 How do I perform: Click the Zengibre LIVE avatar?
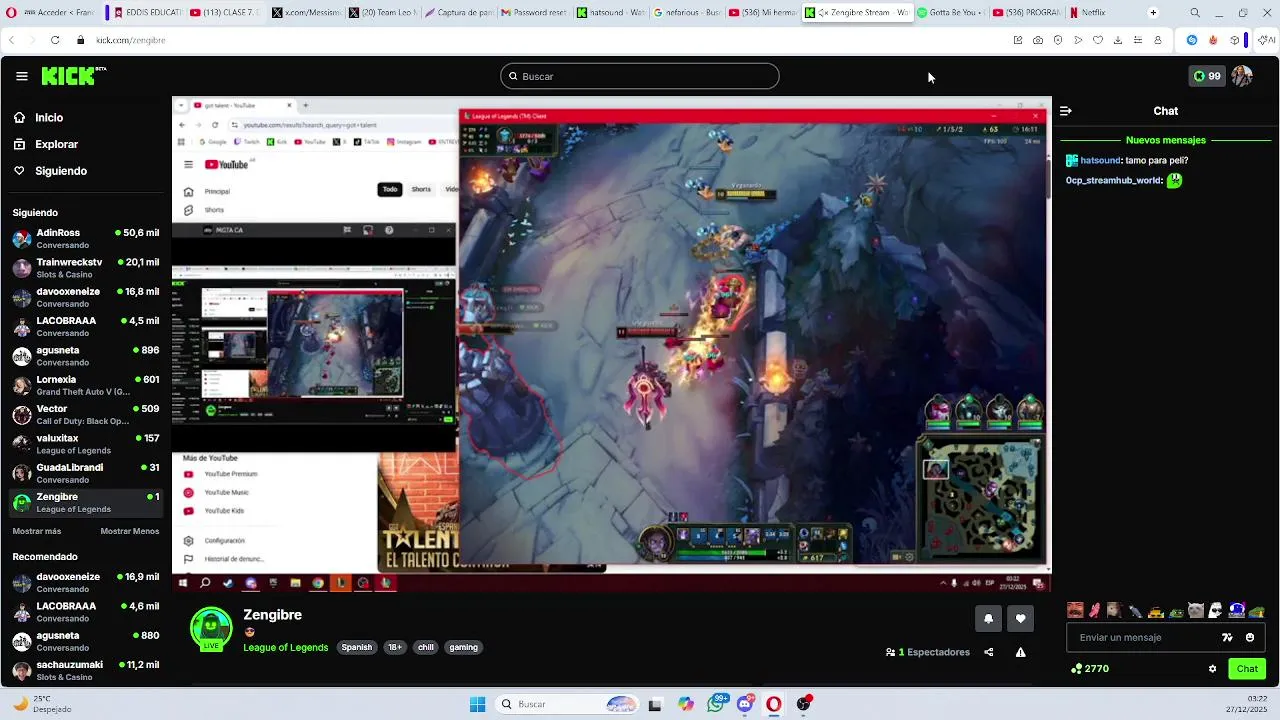[x=211, y=628]
